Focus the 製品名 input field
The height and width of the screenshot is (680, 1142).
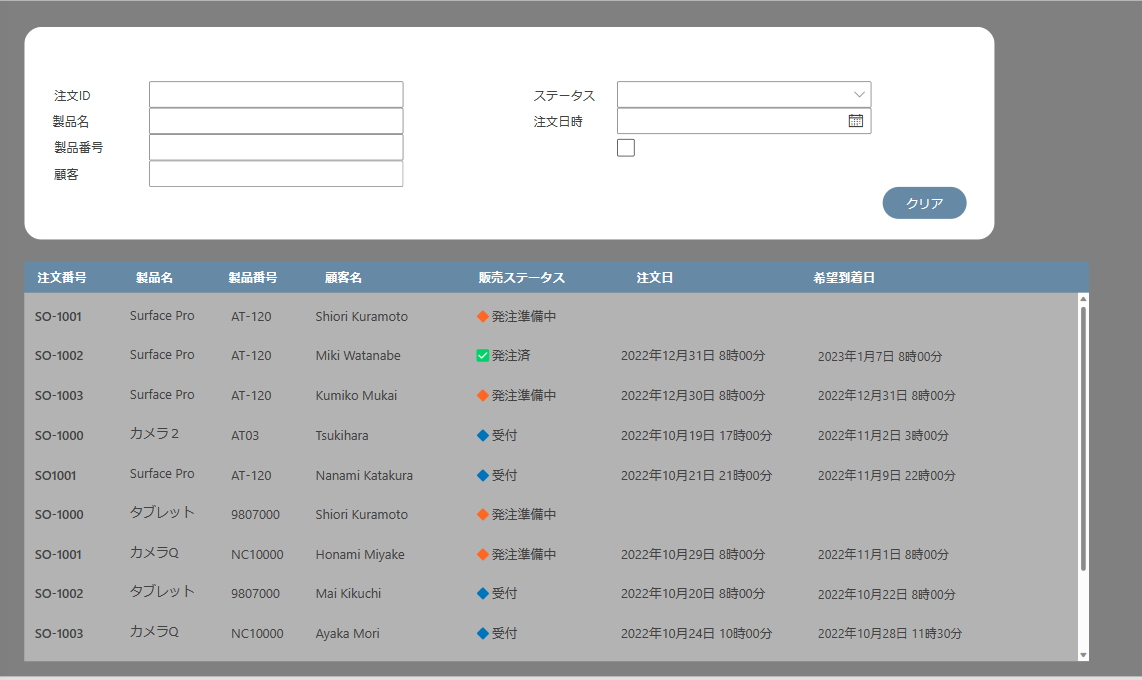276,121
